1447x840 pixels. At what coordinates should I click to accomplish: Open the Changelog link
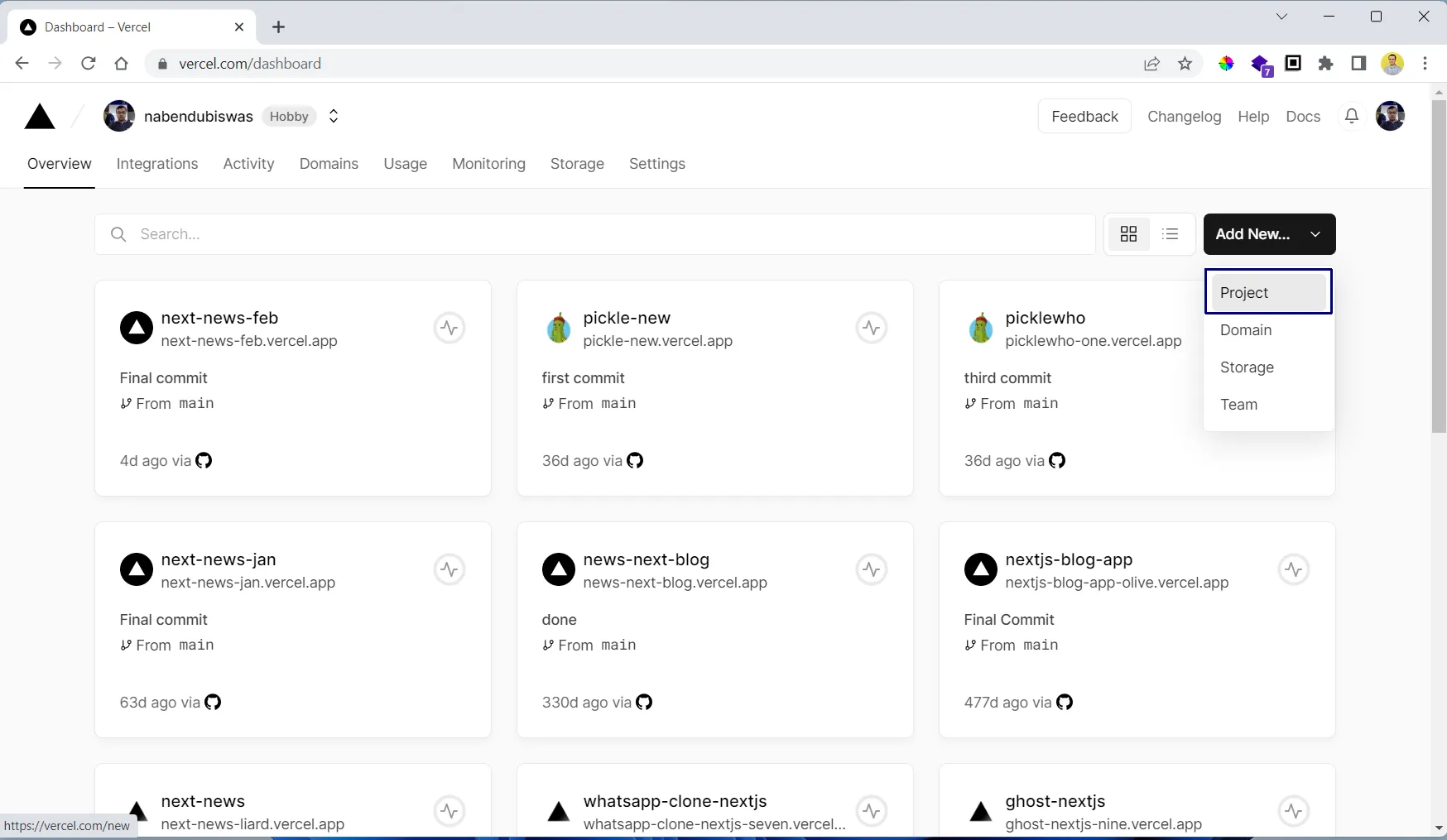[x=1184, y=117]
